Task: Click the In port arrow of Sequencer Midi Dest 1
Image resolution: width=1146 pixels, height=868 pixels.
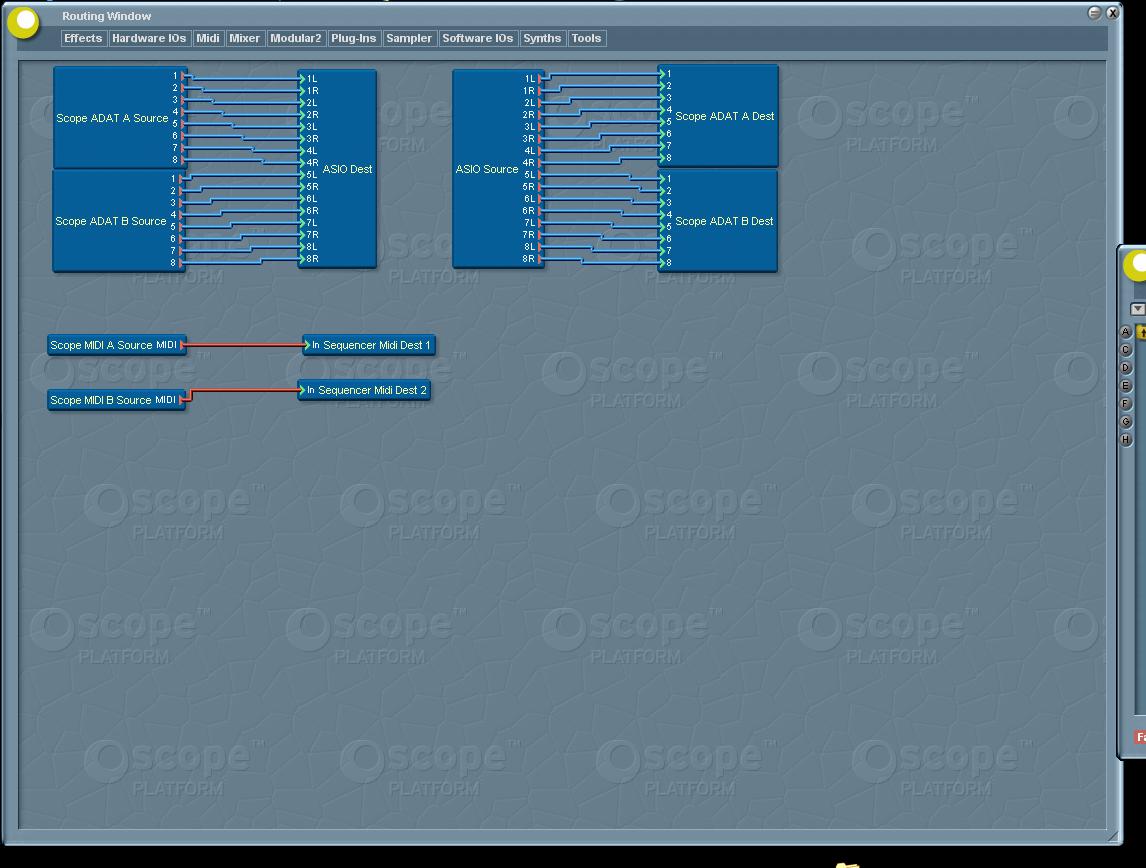Action: [306, 345]
